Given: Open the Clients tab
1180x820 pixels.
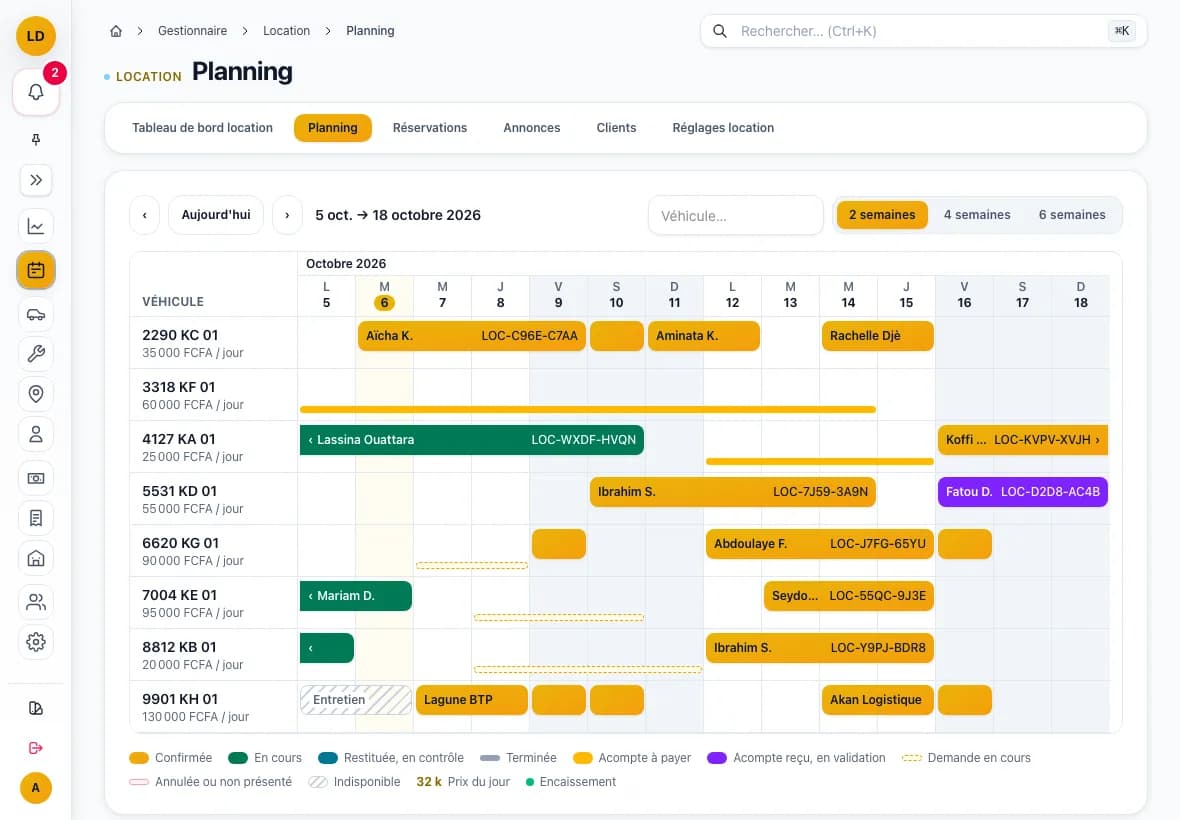Looking at the screenshot, I should click(616, 128).
